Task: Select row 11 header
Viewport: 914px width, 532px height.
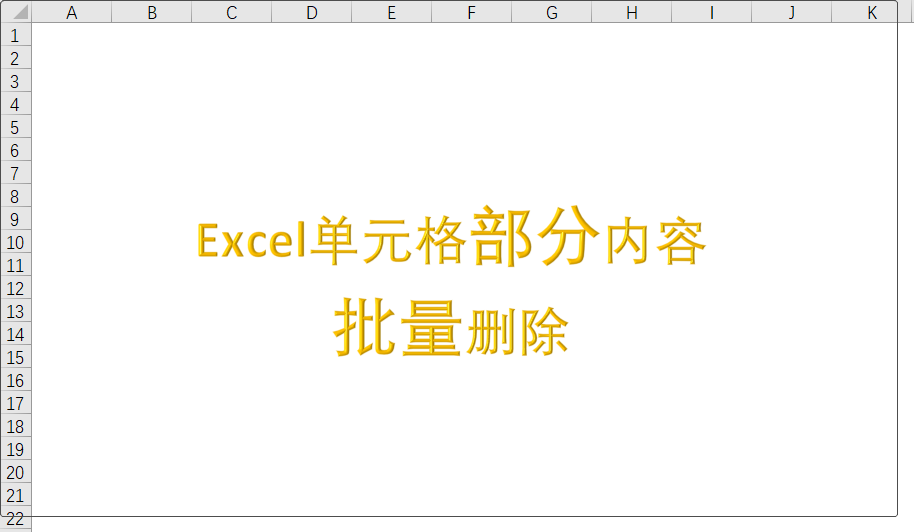Action: click(x=16, y=266)
